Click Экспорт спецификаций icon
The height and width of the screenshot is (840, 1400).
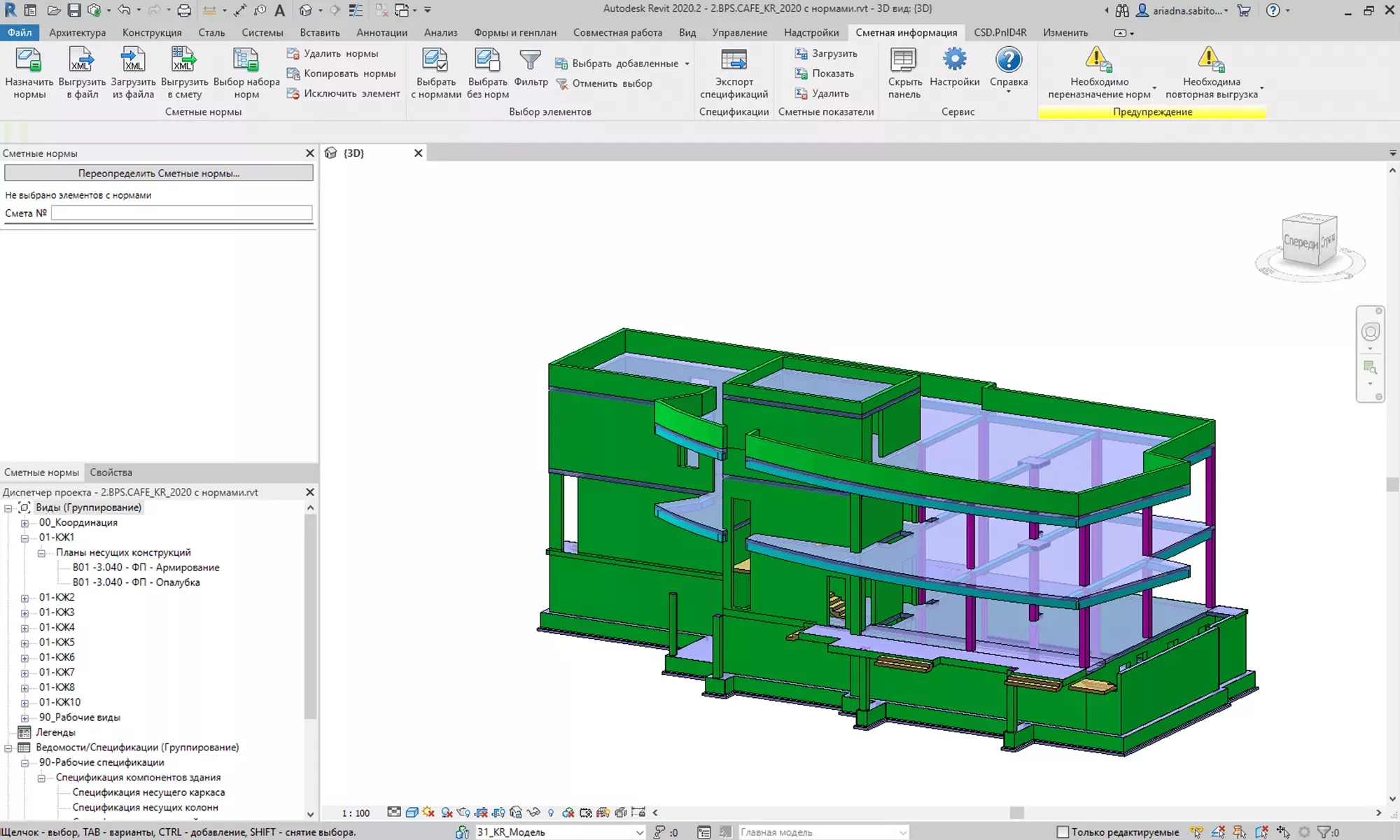pyautogui.click(x=734, y=61)
